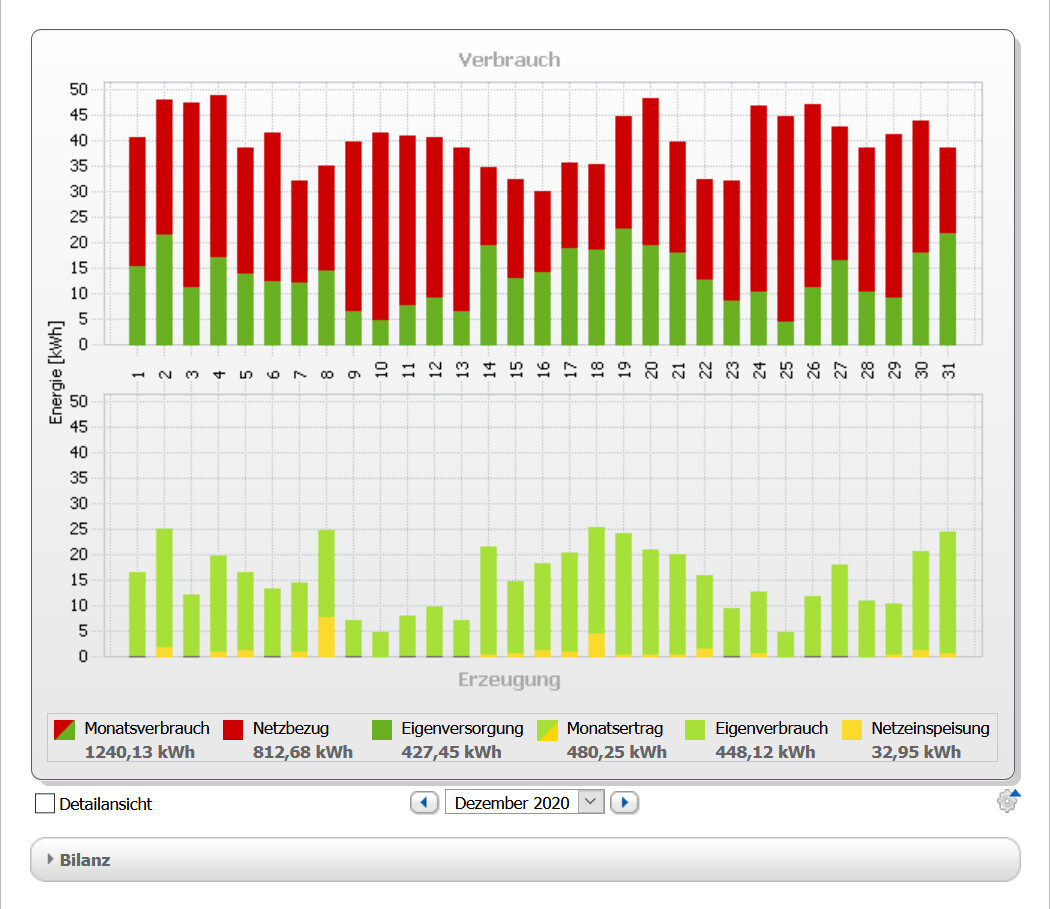Click the Netzbezug red color swatch
Viewport: 1050px width, 909px height.
[234, 730]
